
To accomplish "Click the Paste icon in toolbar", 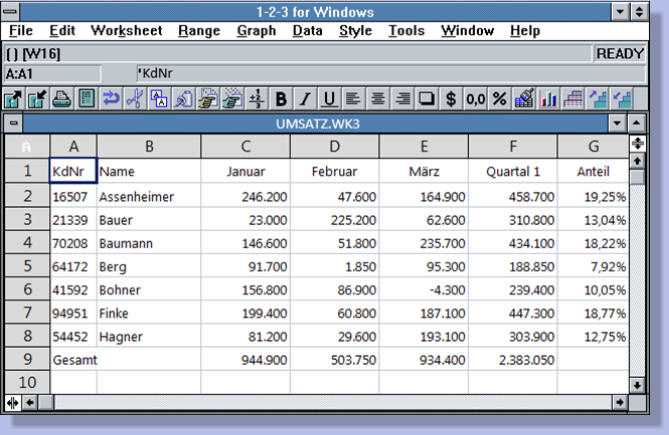I will 183,99.
